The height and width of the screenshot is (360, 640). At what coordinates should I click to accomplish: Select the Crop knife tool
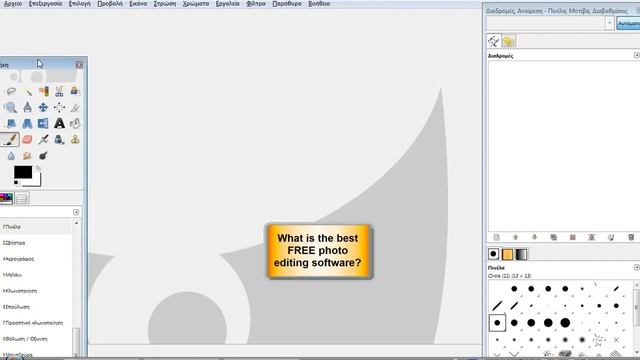click(x=75, y=107)
